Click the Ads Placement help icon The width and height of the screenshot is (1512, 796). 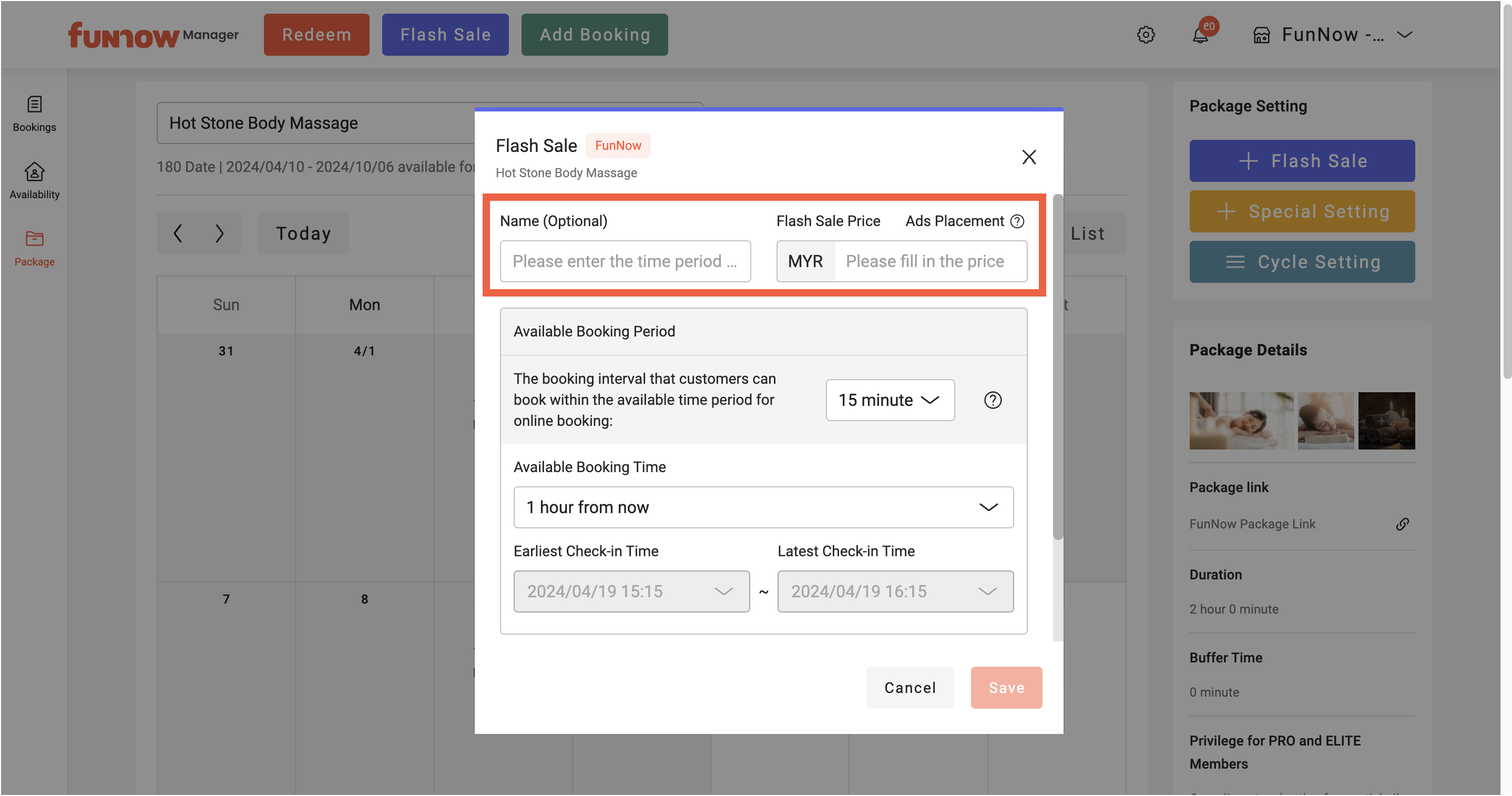1017,221
